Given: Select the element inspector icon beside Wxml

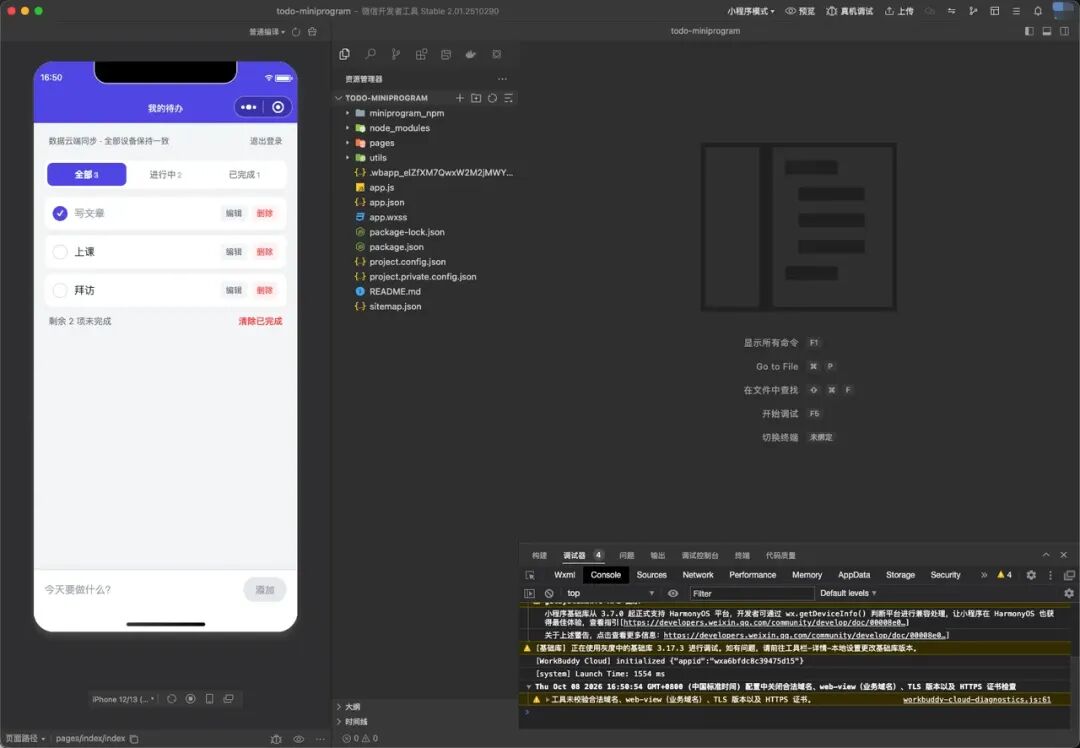Looking at the screenshot, I should [530, 575].
